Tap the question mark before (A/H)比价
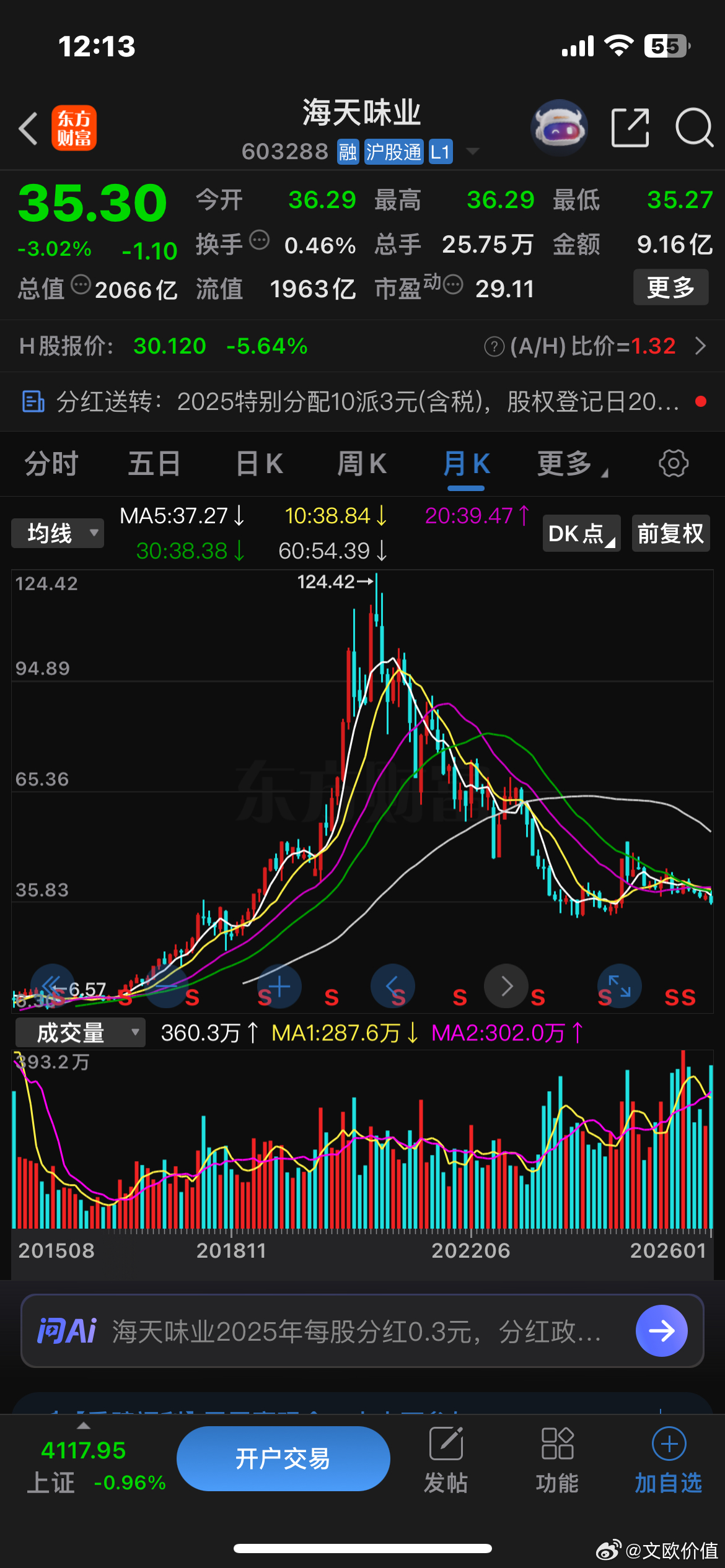The height and width of the screenshot is (1568, 725). point(494,347)
